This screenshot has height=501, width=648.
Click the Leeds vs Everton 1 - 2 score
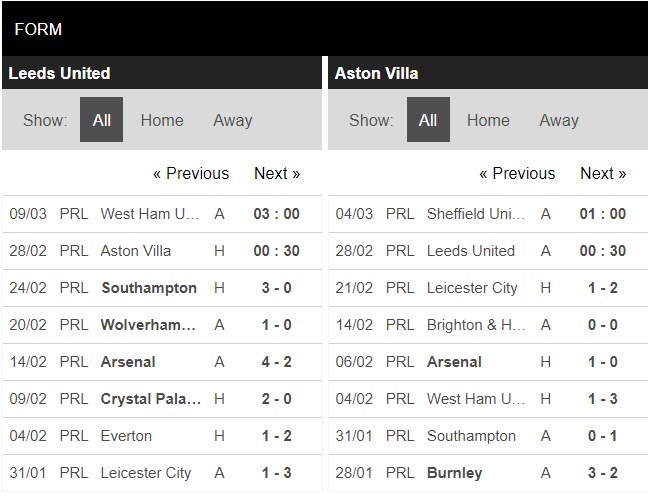point(277,436)
